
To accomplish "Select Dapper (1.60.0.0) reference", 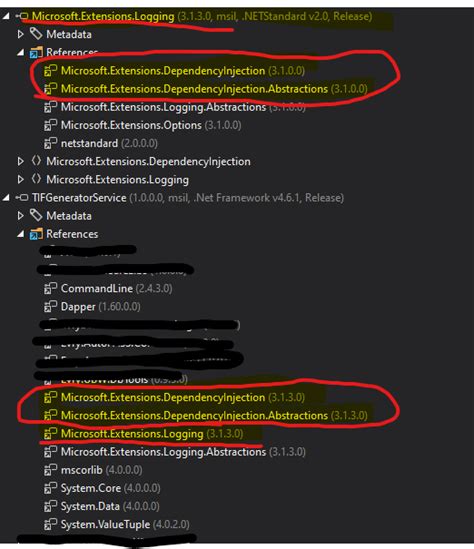I will [101, 307].
